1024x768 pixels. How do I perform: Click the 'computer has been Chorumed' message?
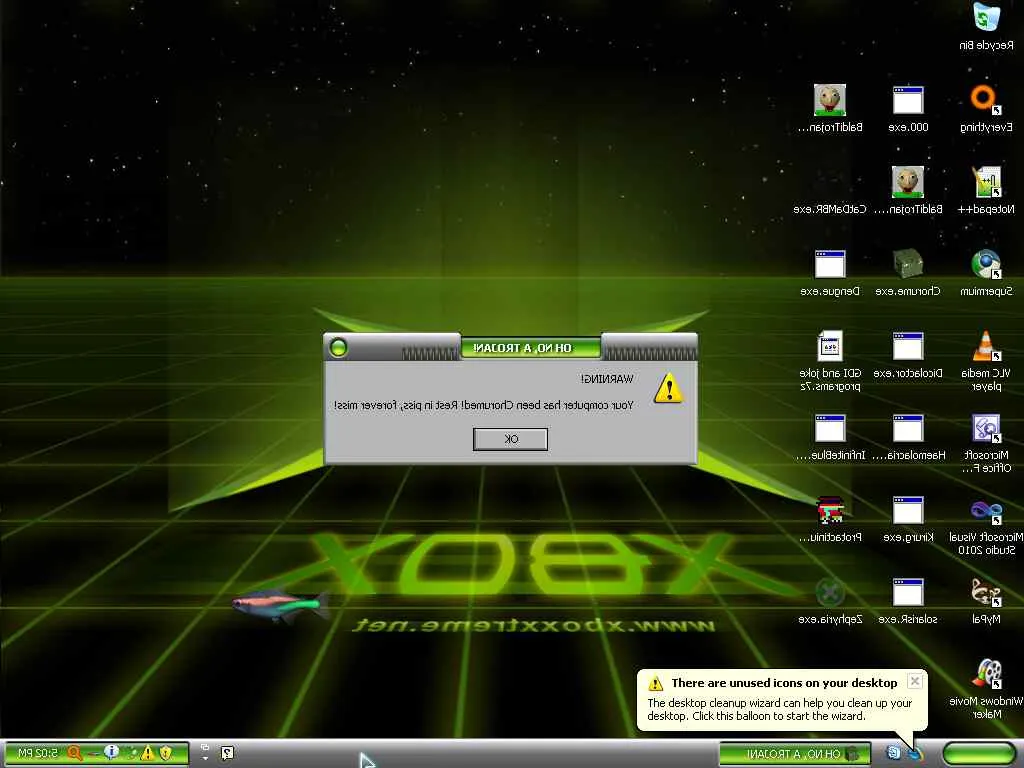[483, 405]
